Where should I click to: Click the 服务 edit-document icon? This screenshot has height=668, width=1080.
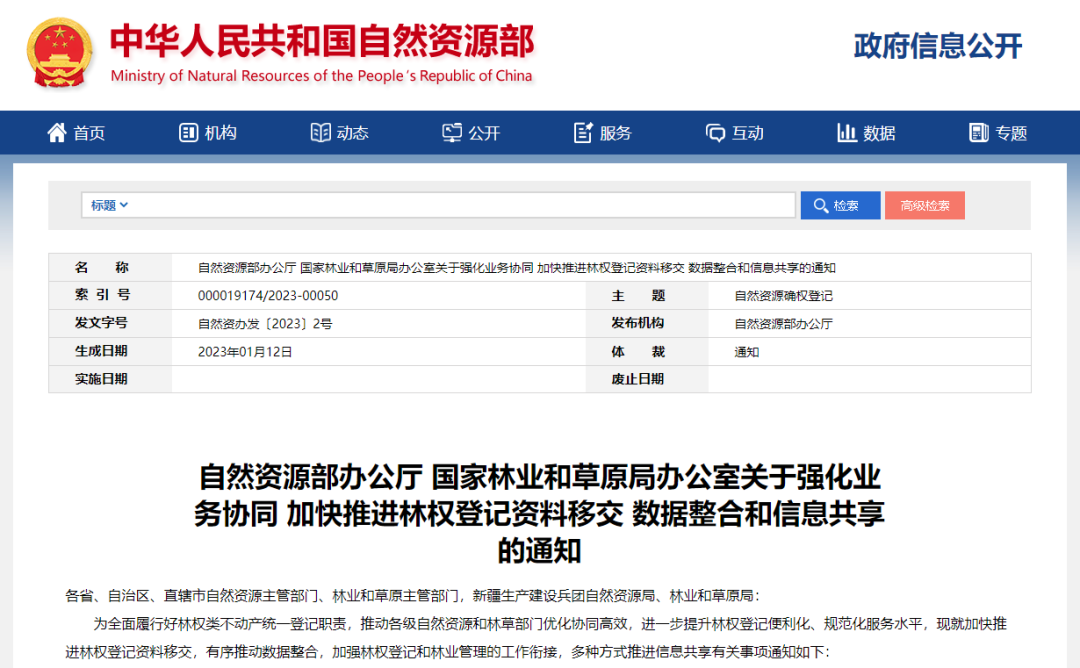coord(583,132)
